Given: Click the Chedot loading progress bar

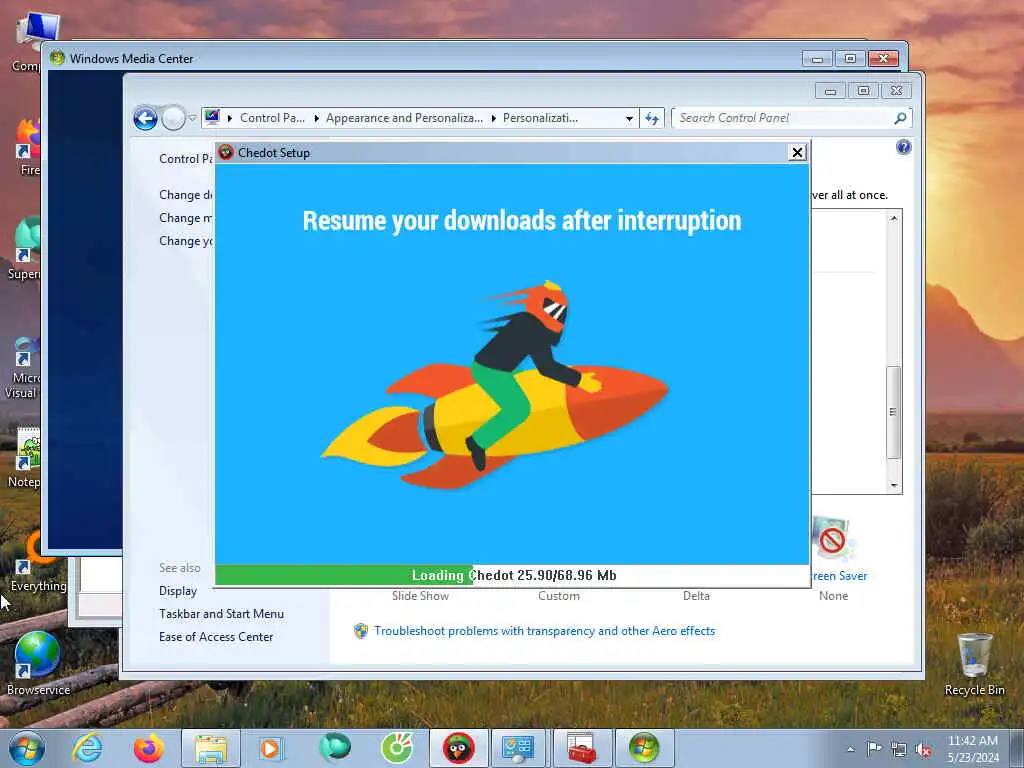Looking at the screenshot, I should [x=512, y=575].
